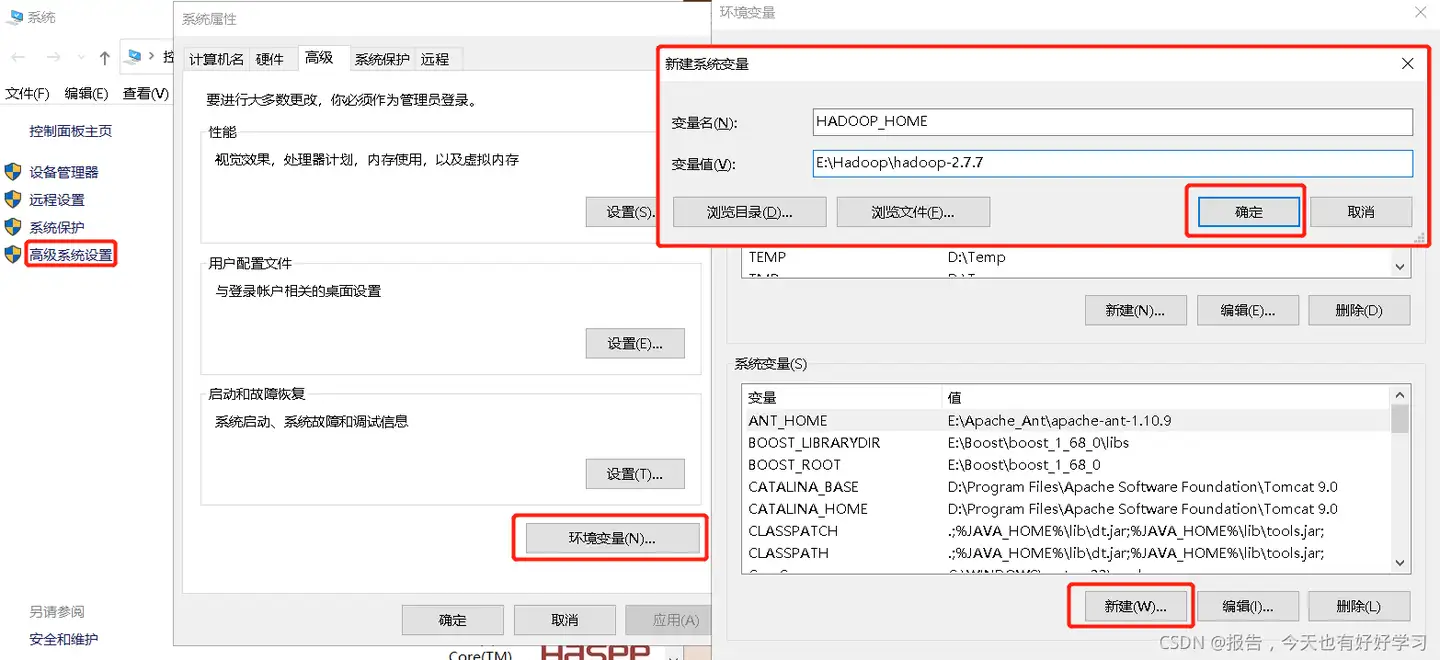Screen dimensions: 1440x660
Task: Click 确定 in System Properties dialog
Action: click(x=453, y=620)
